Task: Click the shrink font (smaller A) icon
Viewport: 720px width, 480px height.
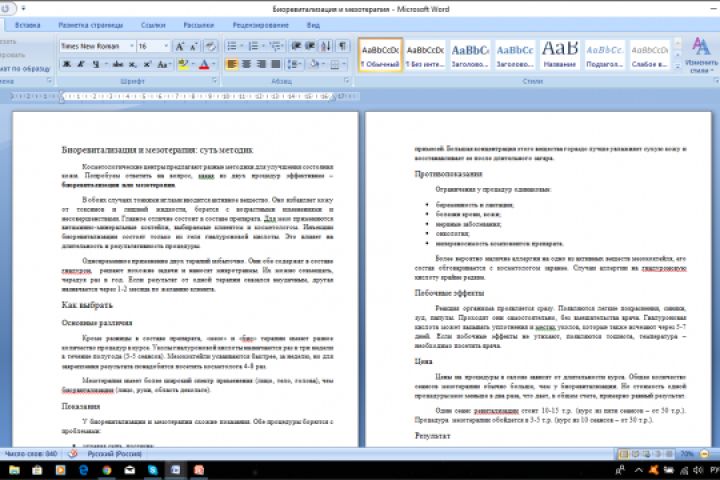Action: (x=194, y=46)
